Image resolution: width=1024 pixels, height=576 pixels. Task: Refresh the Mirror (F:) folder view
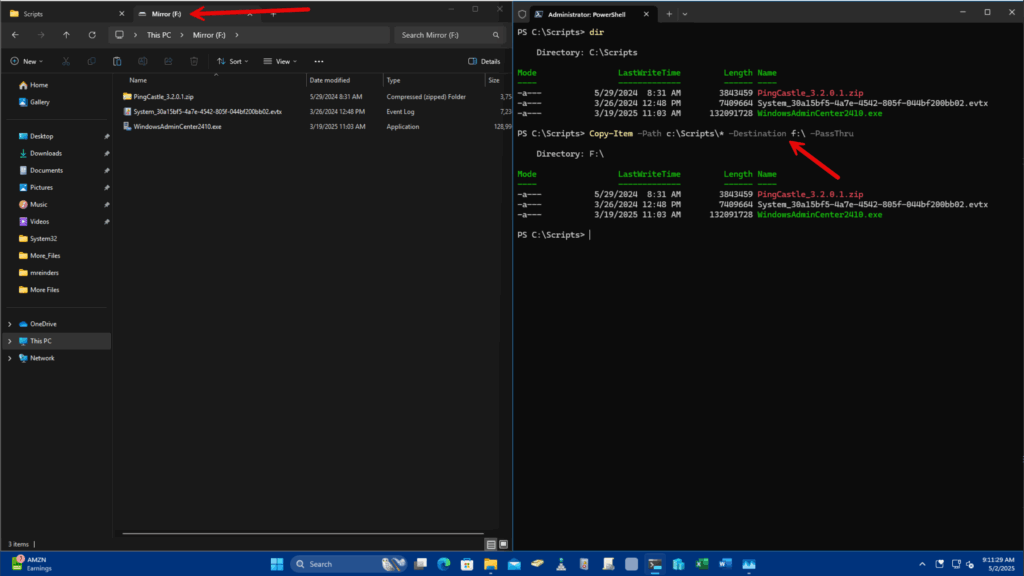(x=92, y=35)
